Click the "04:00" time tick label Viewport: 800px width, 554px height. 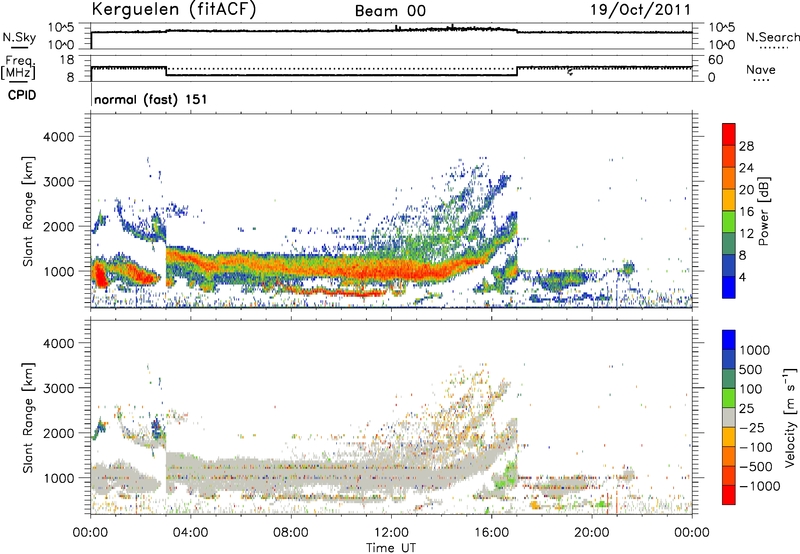pos(190,533)
